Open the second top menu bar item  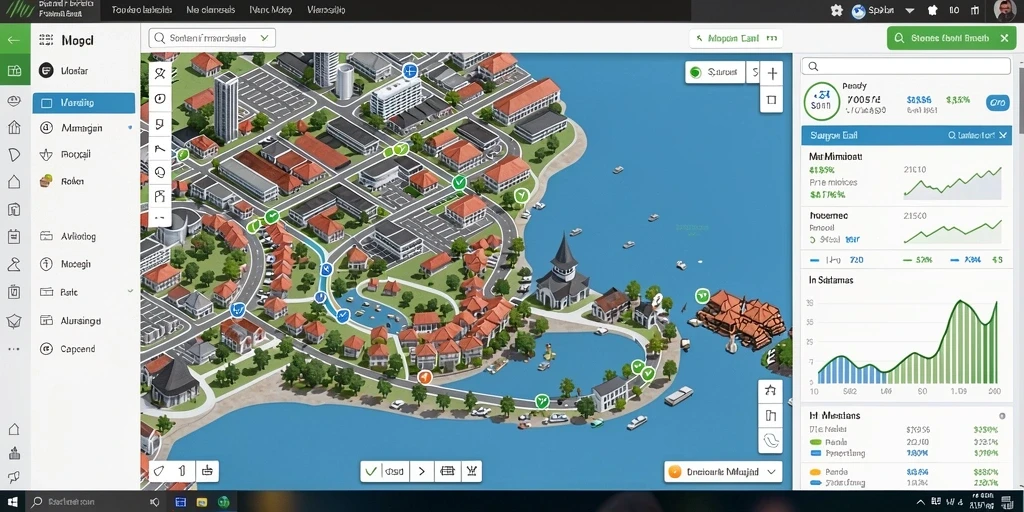coord(210,10)
